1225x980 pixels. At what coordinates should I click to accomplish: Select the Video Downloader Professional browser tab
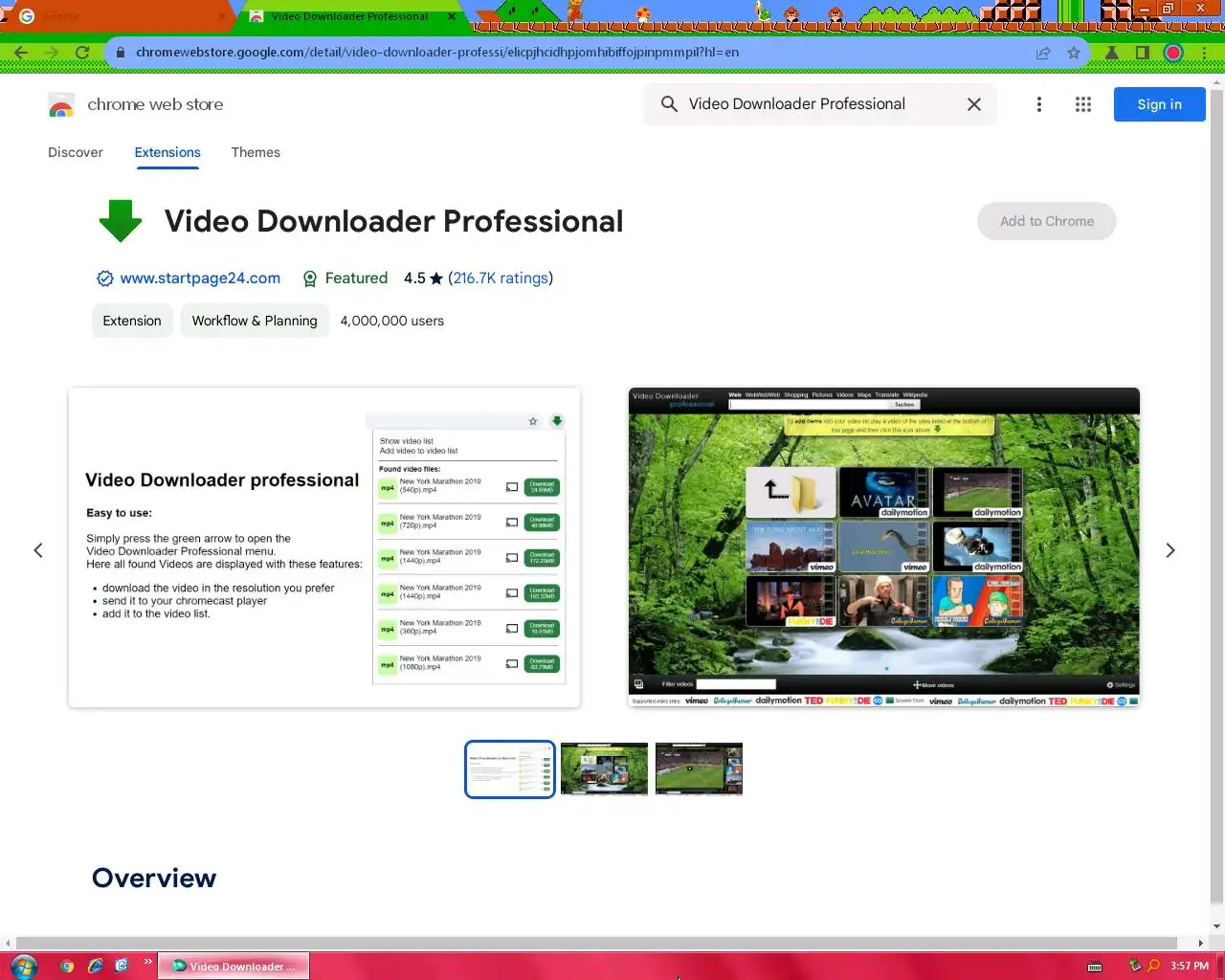[x=349, y=16]
